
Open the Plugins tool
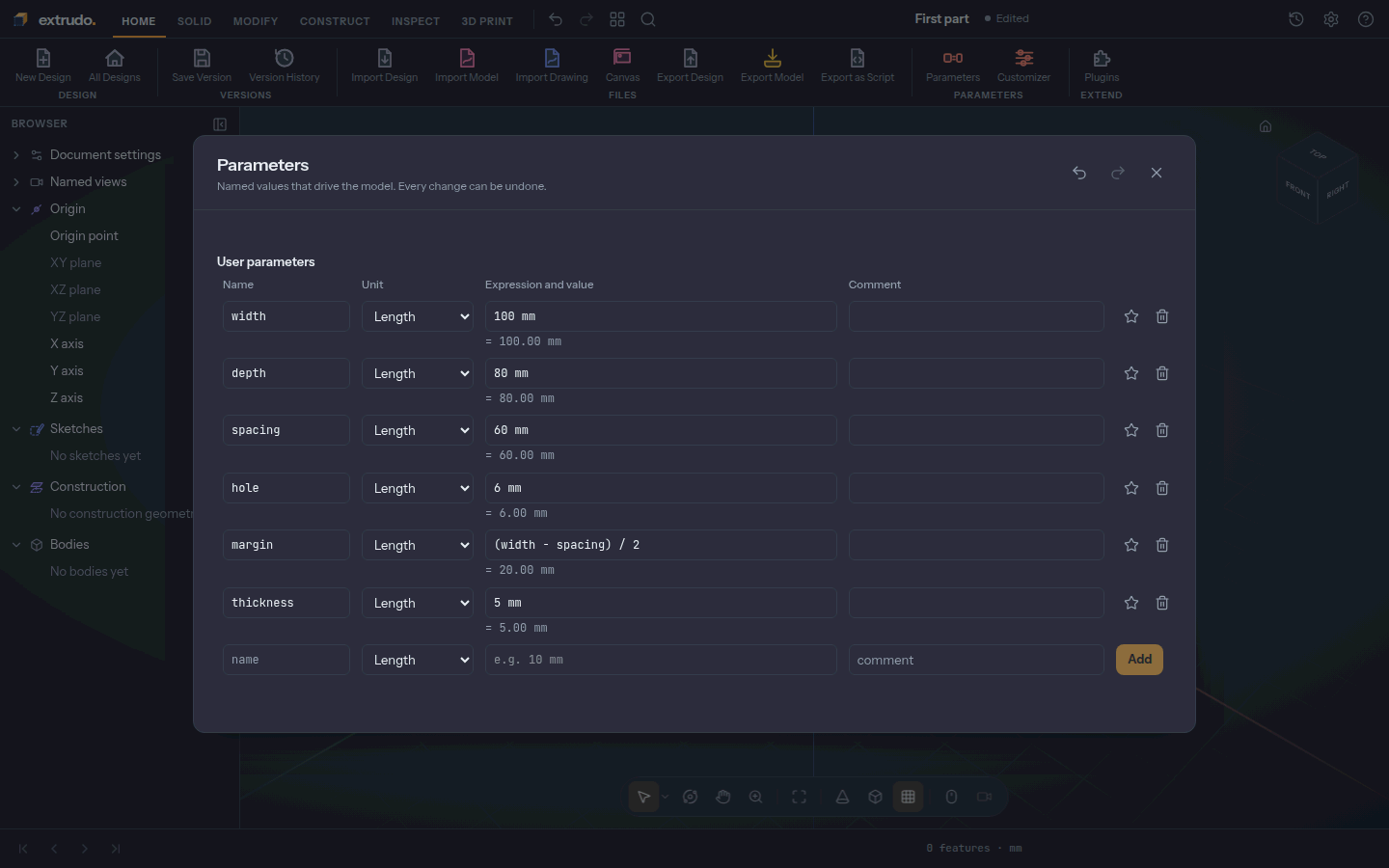tap(1102, 66)
